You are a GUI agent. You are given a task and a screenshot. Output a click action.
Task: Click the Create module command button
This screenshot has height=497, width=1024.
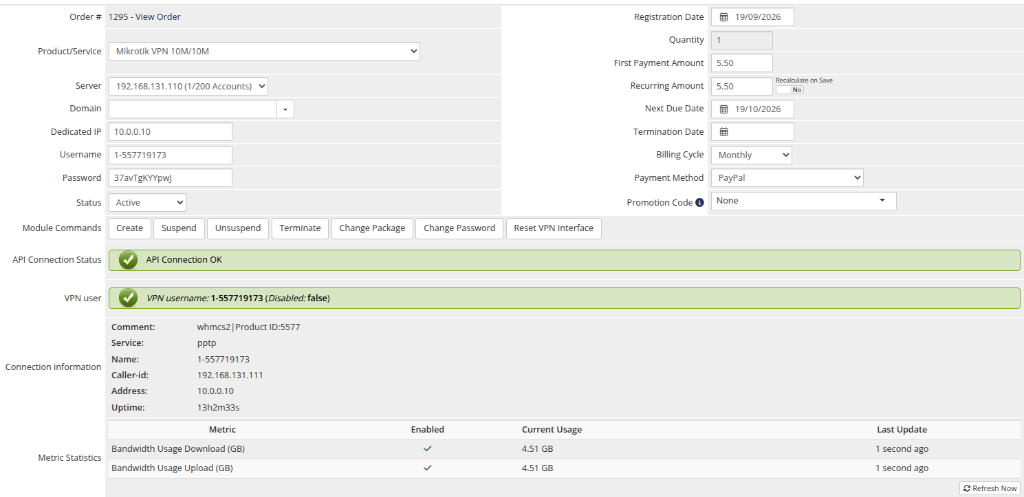[129, 228]
